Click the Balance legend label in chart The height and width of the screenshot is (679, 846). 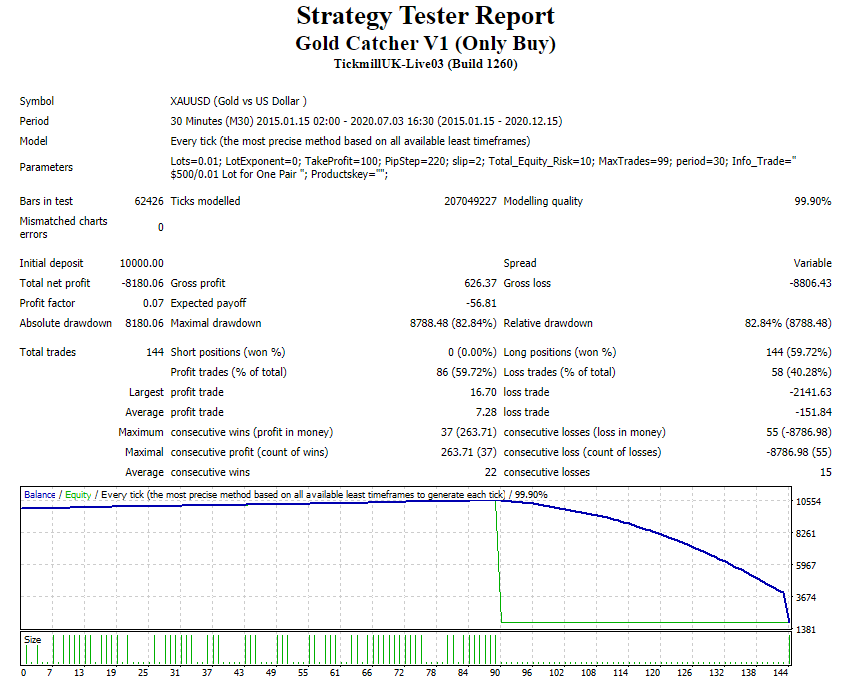pos(39,494)
